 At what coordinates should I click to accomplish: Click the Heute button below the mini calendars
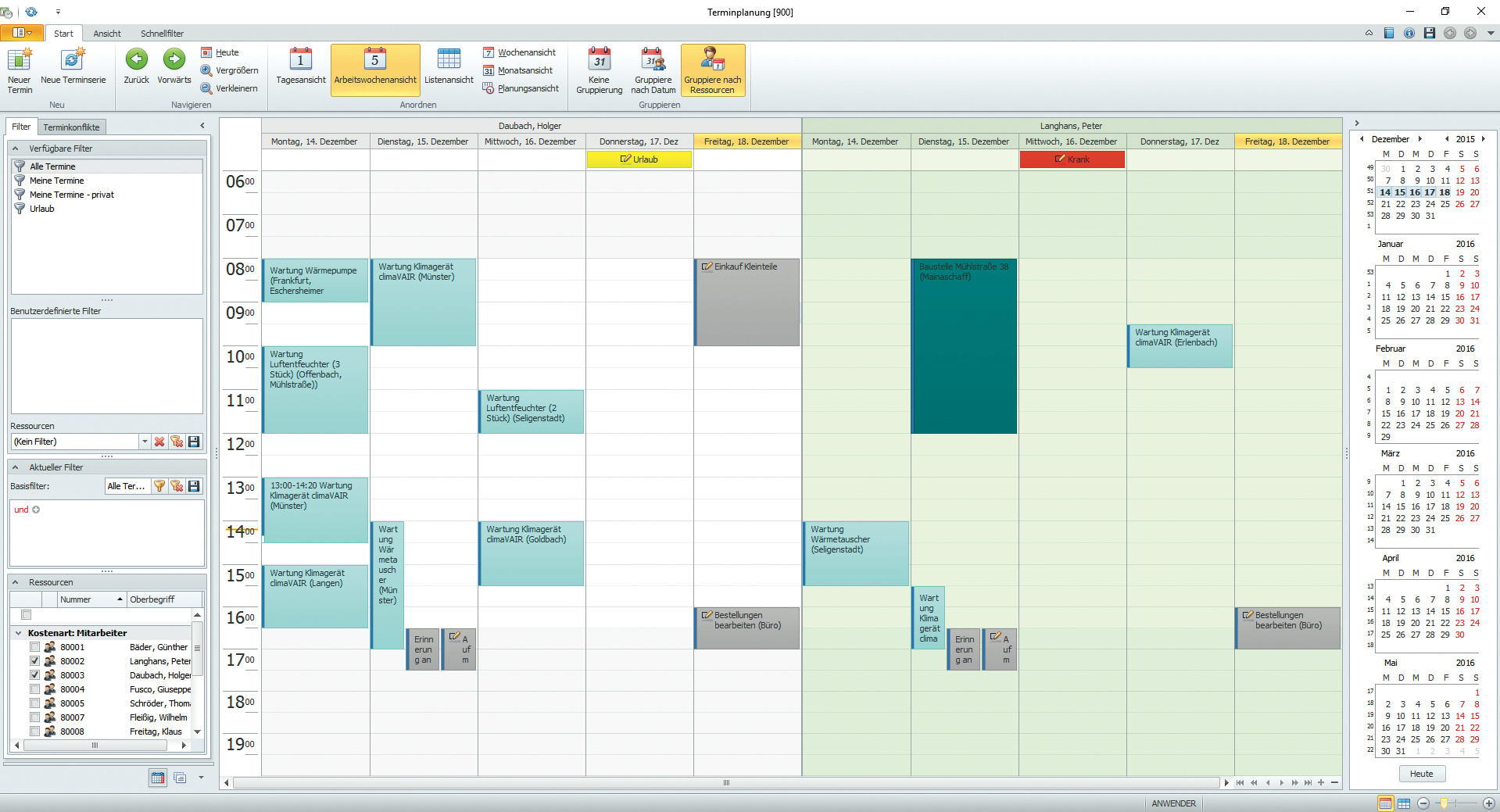pos(1422,774)
